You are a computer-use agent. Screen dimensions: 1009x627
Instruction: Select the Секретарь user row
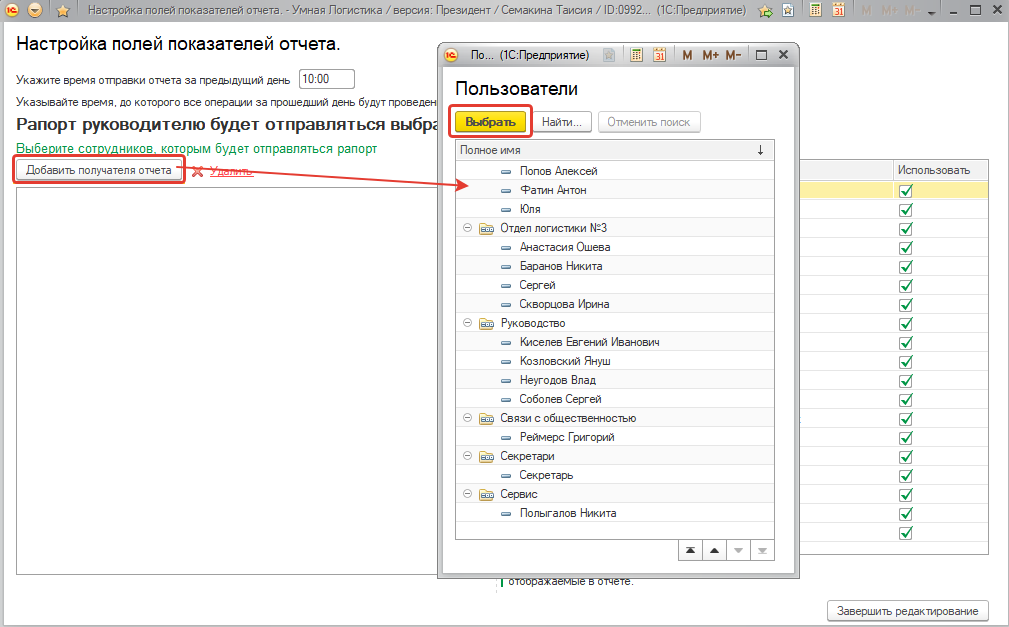click(x=615, y=475)
